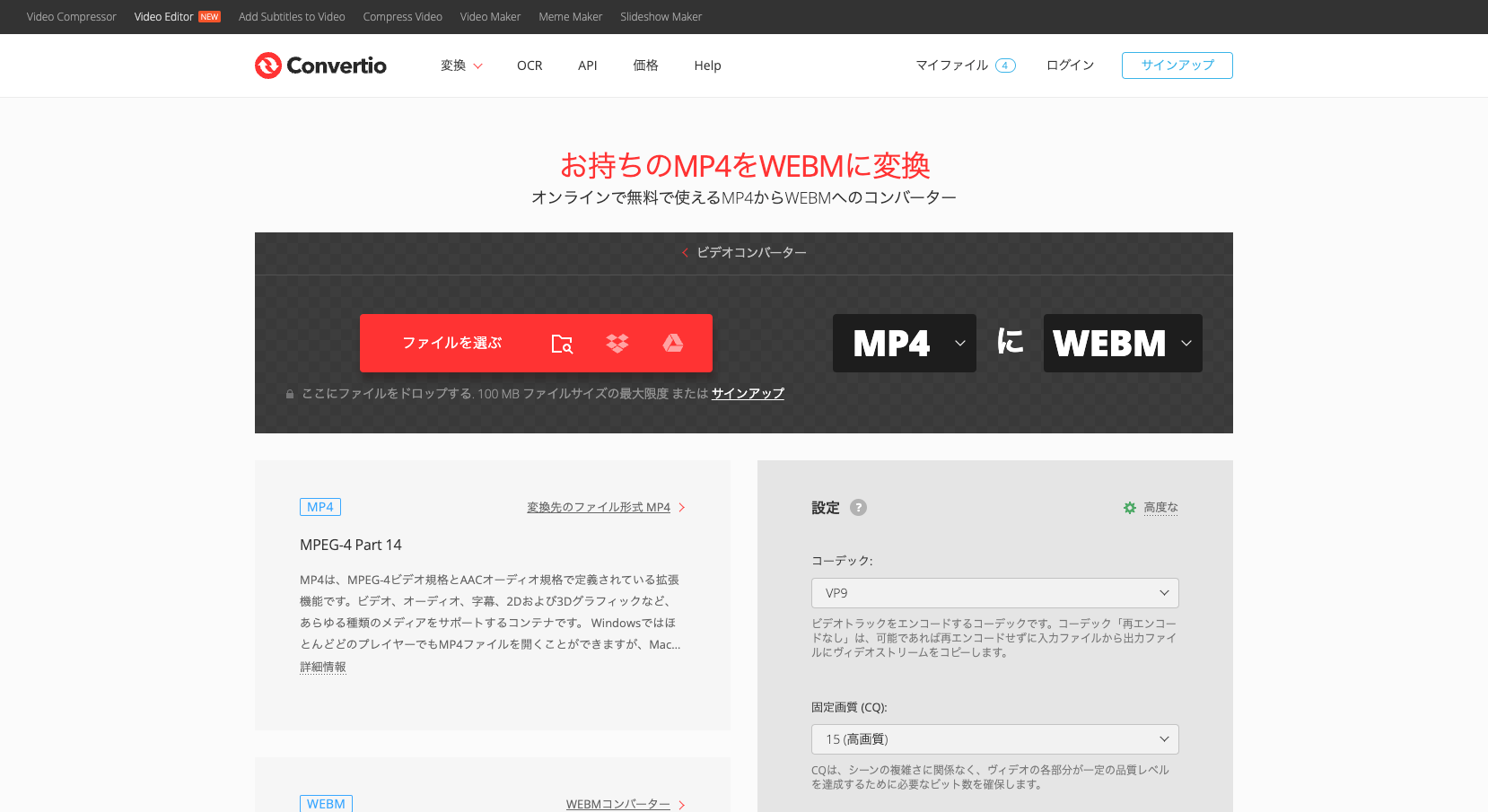The image size is (1488, 812).
Task: Click the back arrow beside ビデオコンバーター
Action: (685, 253)
